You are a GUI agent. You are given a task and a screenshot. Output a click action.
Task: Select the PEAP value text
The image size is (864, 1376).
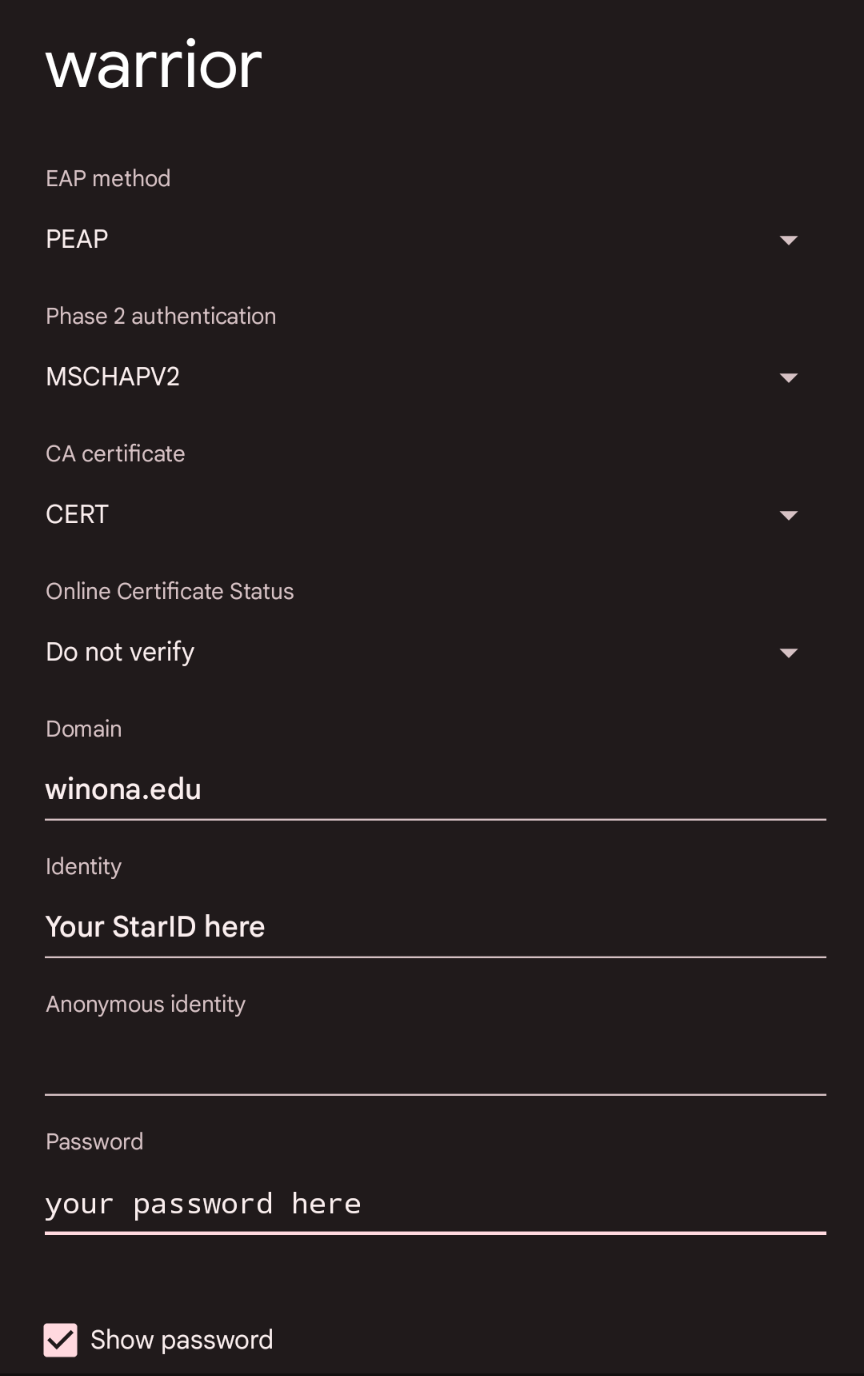(x=77, y=239)
